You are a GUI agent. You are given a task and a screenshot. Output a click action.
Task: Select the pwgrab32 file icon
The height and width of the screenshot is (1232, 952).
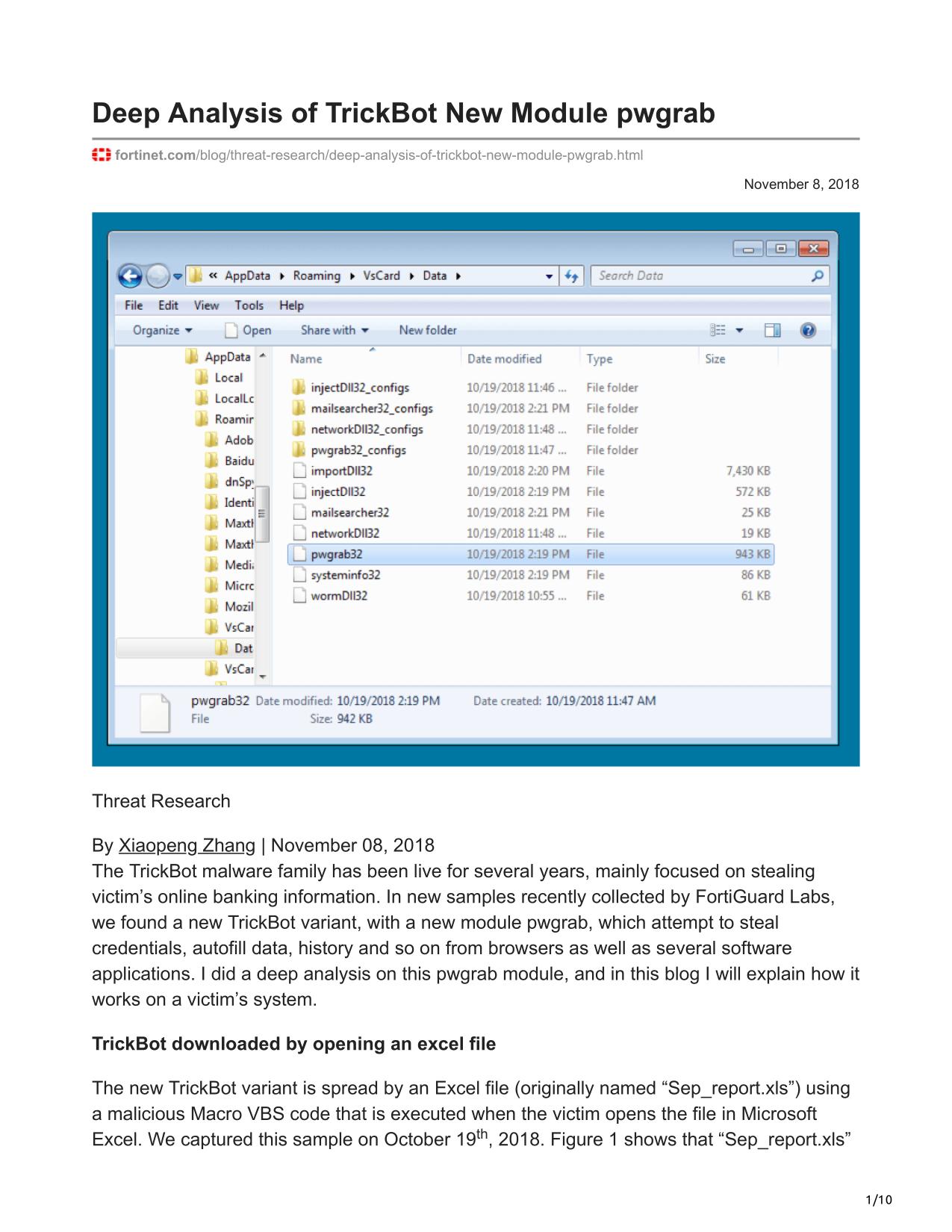click(x=299, y=554)
